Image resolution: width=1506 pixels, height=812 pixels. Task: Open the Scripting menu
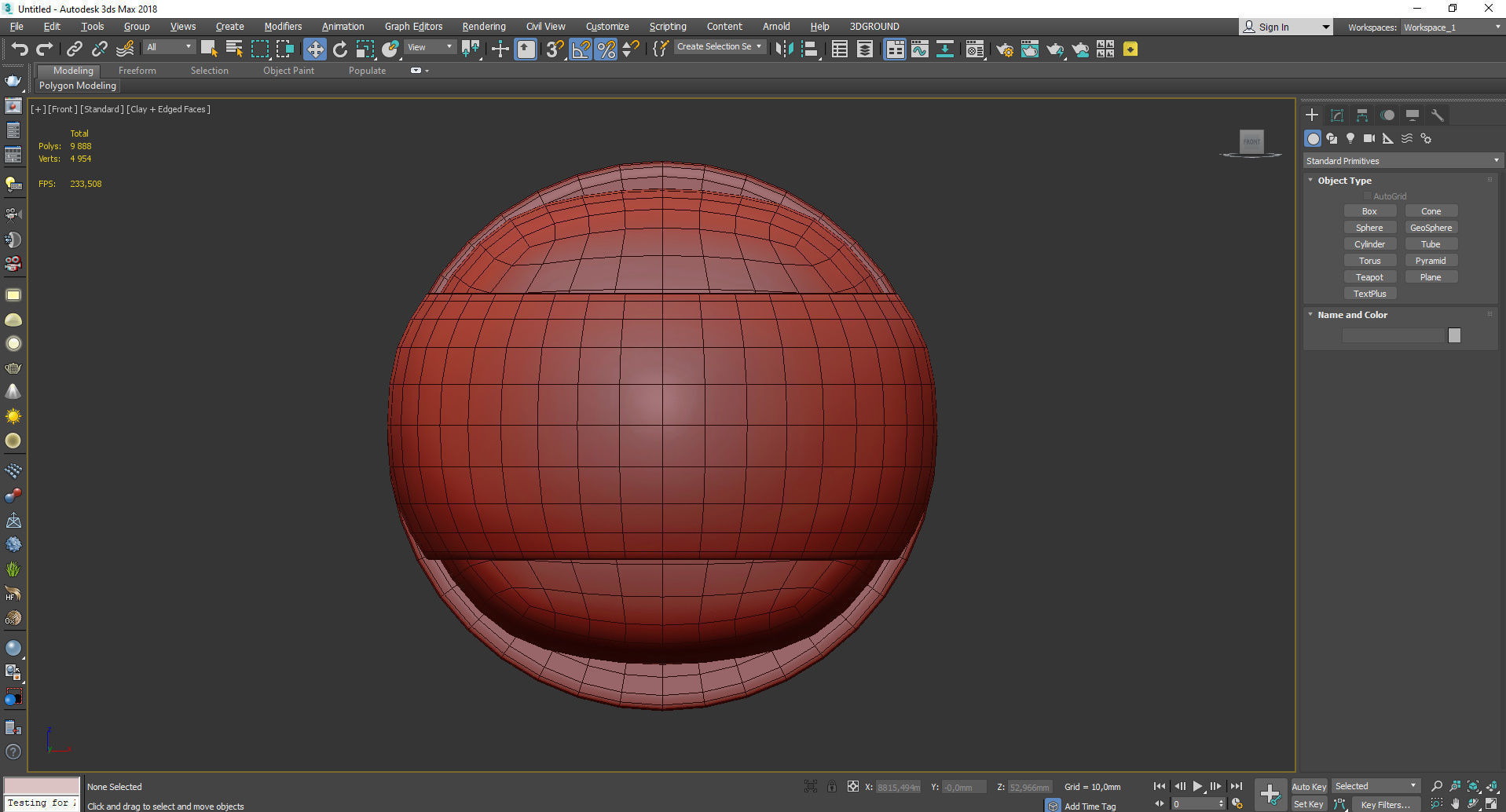tap(668, 27)
